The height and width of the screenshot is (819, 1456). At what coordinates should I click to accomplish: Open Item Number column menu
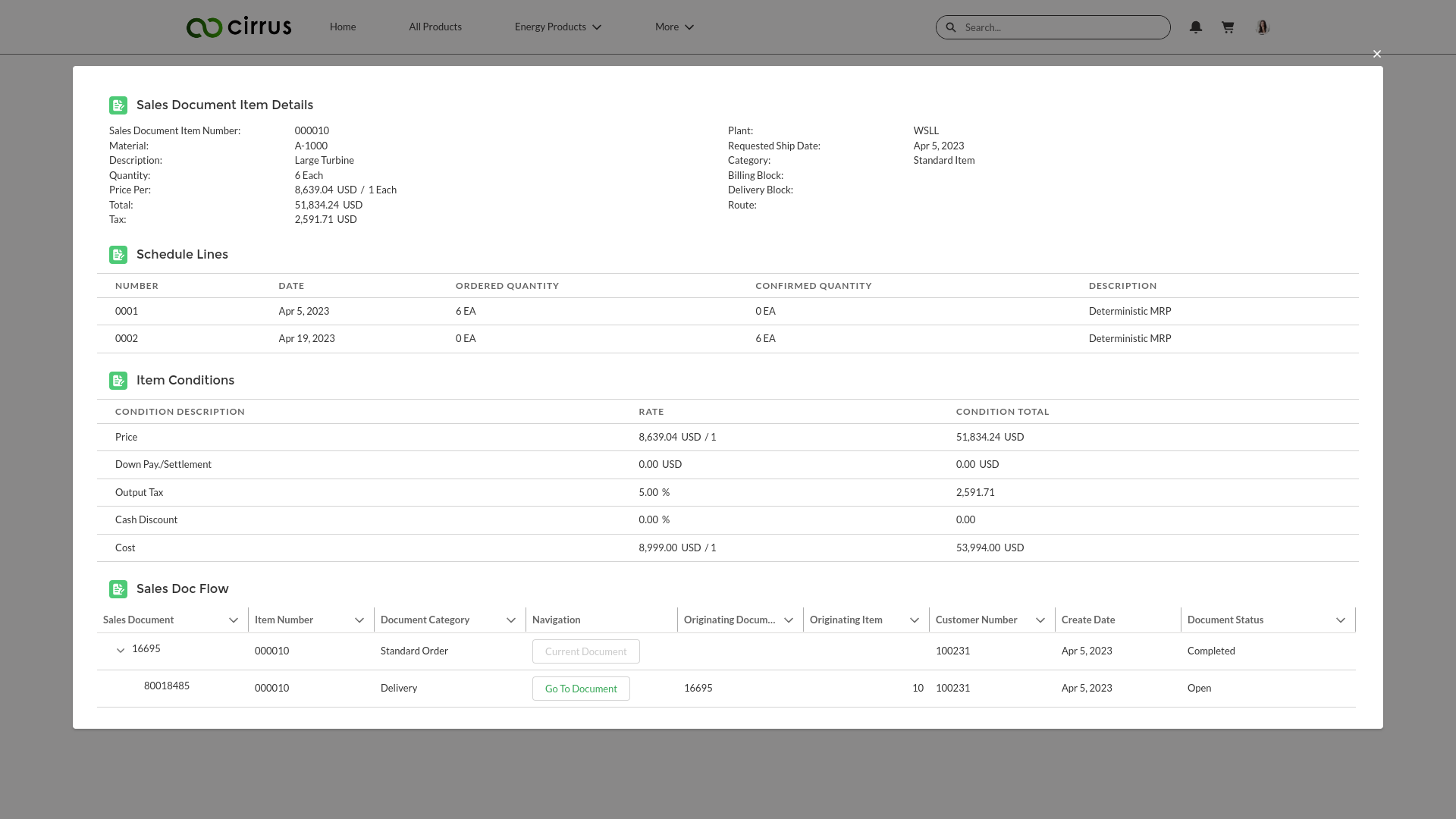[359, 620]
